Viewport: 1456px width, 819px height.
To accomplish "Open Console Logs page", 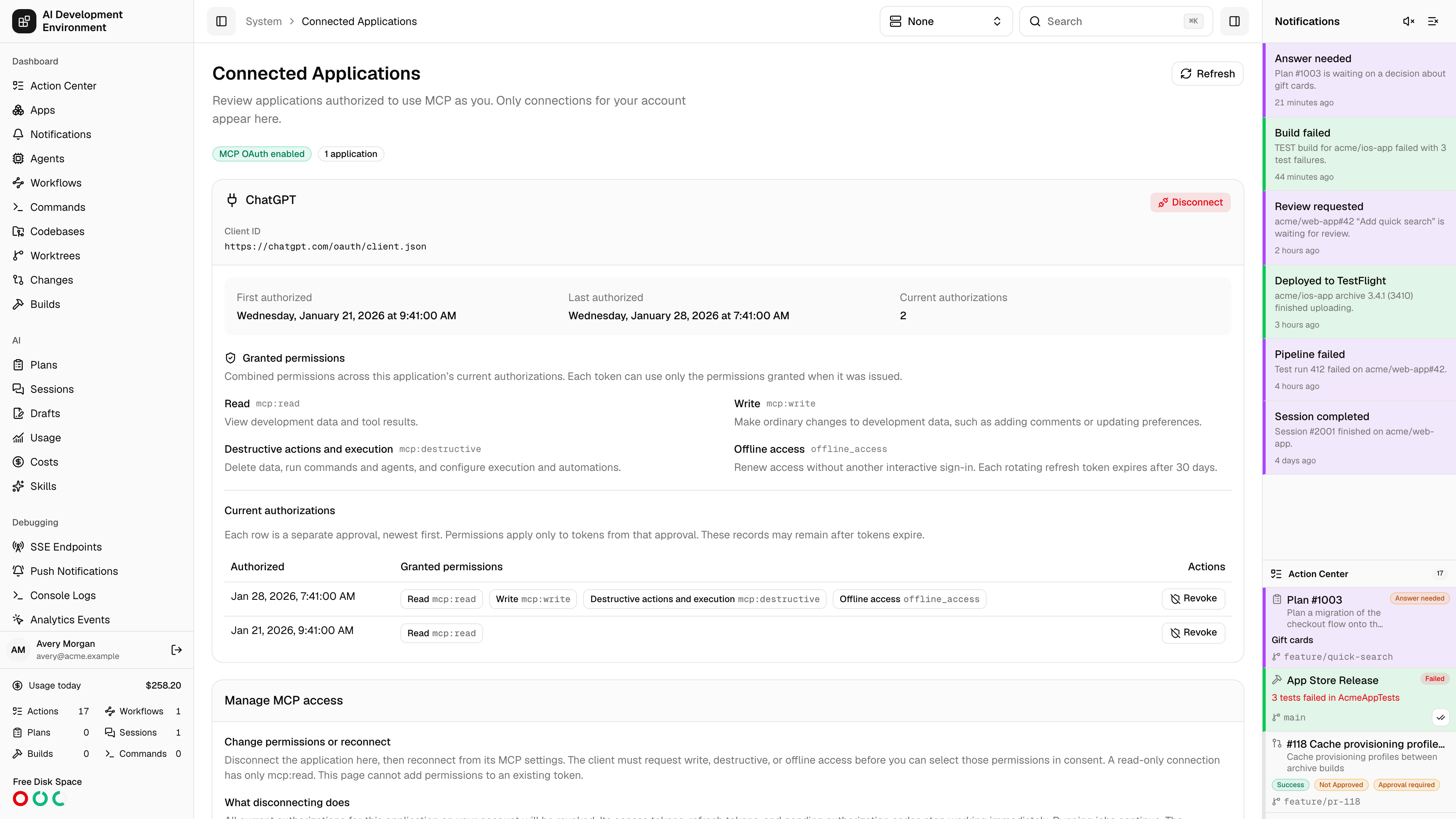I will 97,596.
